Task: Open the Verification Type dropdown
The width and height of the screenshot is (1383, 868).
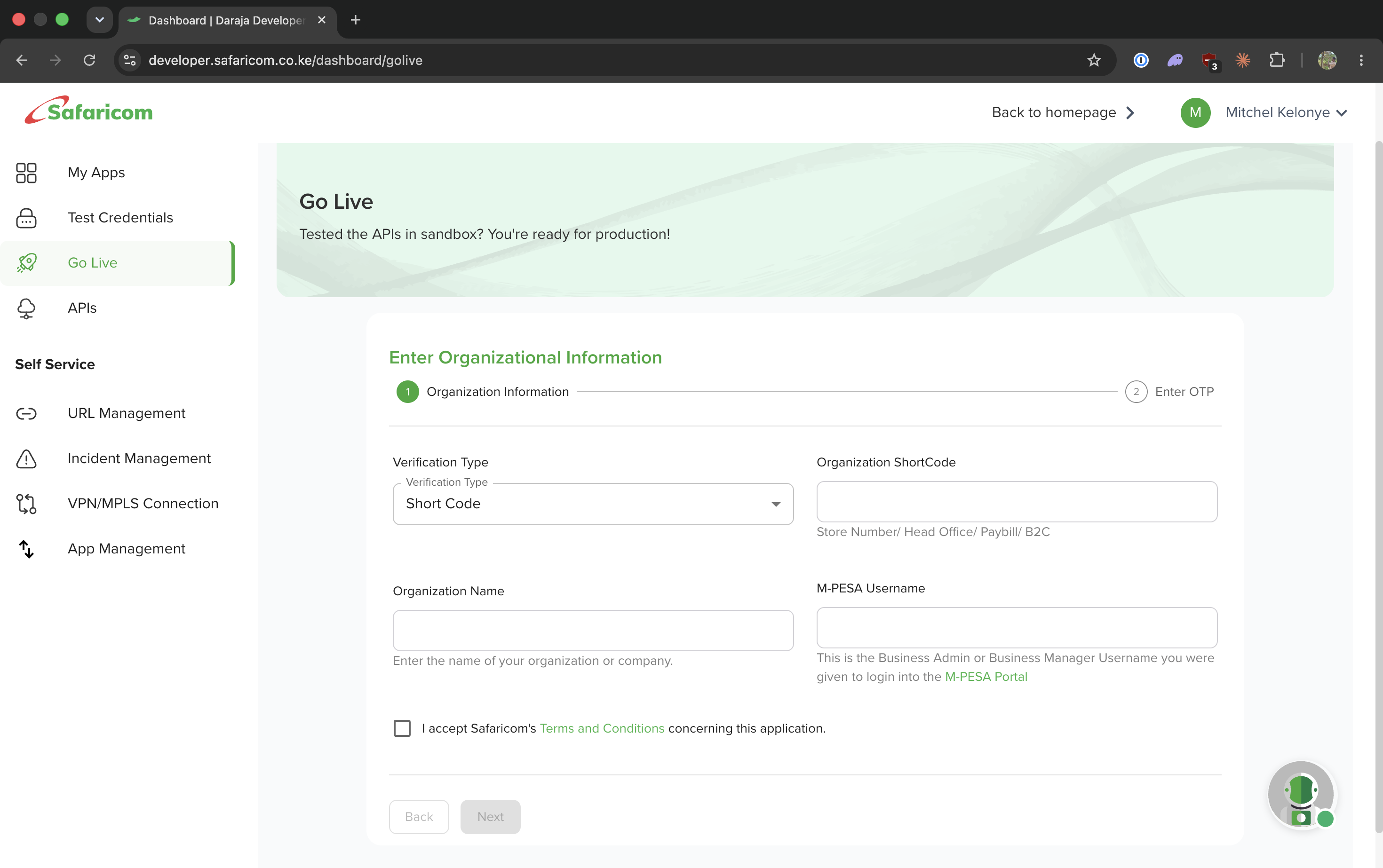Action: (593, 504)
